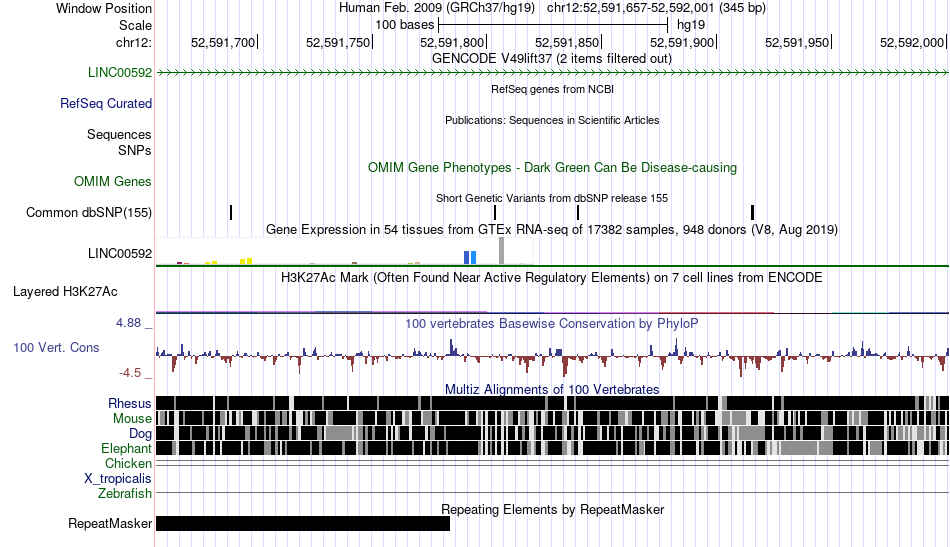Click Repeating Elements by RepeatMasker title

click(553, 510)
